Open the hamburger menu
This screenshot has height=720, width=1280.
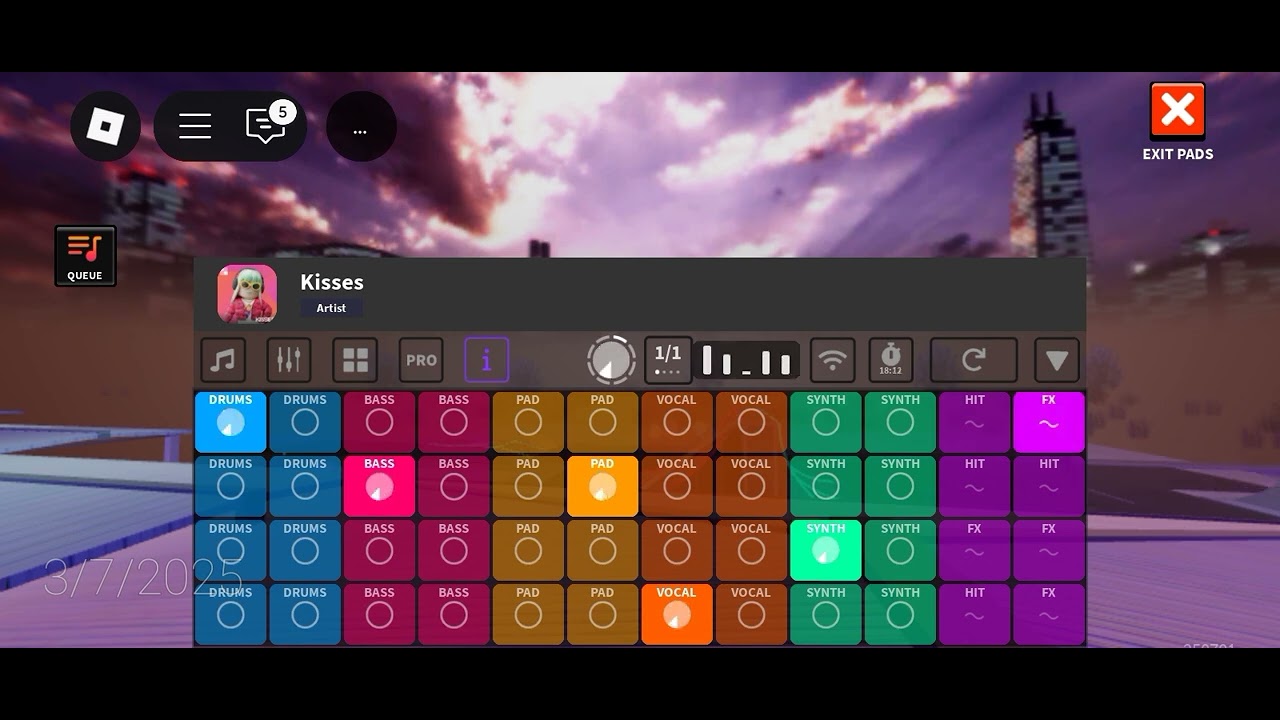coord(195,126)
